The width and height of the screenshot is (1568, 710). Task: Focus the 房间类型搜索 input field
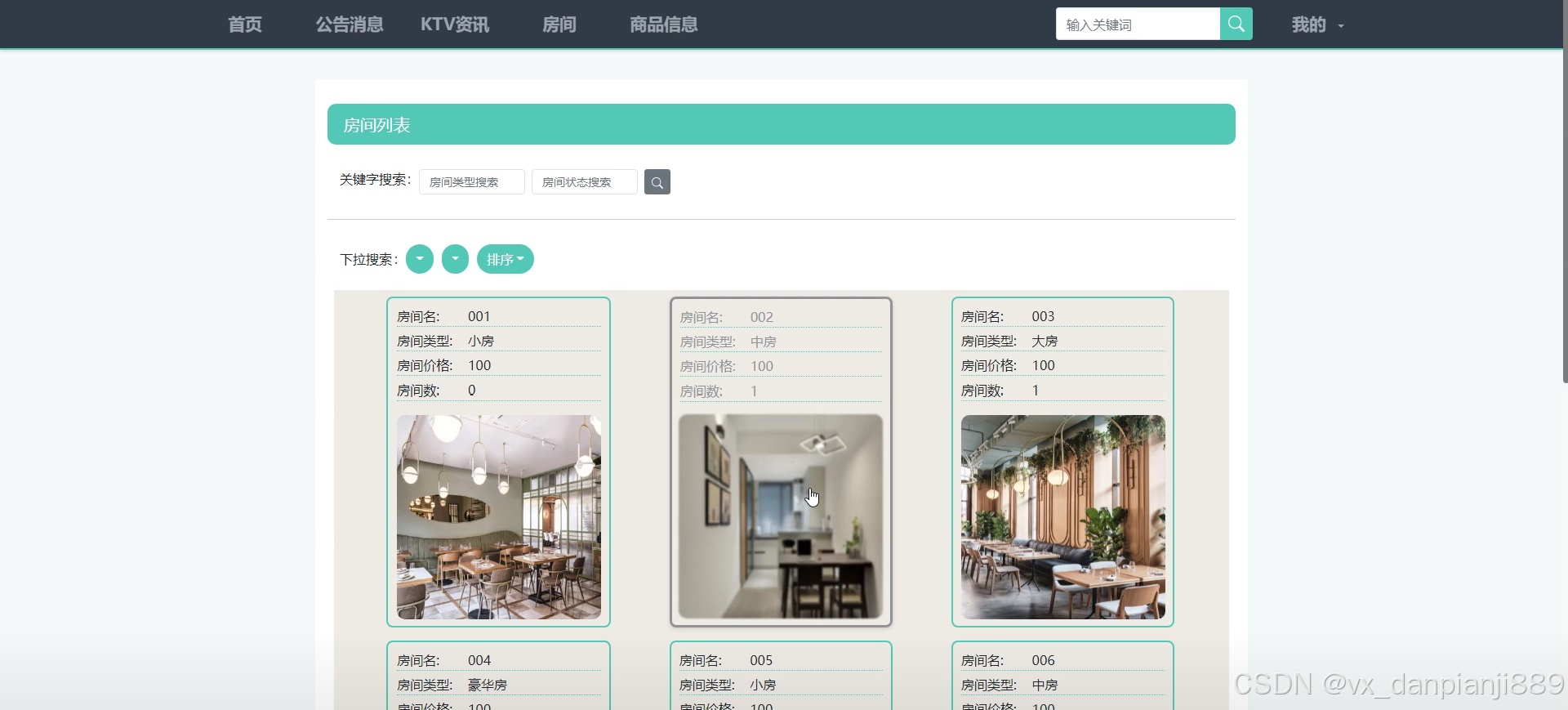coord(472,182)
